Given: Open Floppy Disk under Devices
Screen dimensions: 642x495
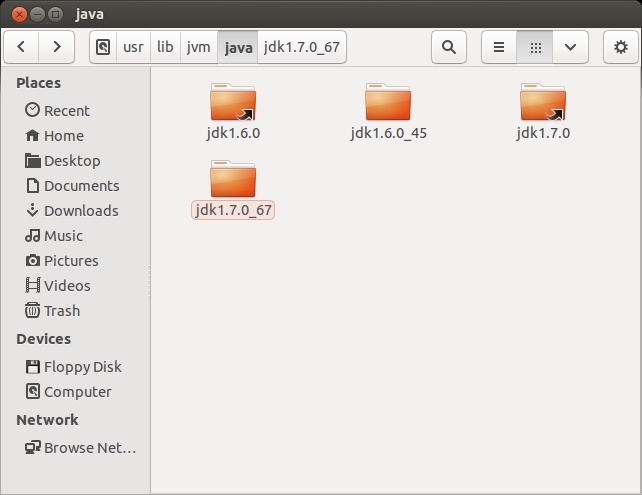Looking at the screenshot, I should tap(83, 367).
